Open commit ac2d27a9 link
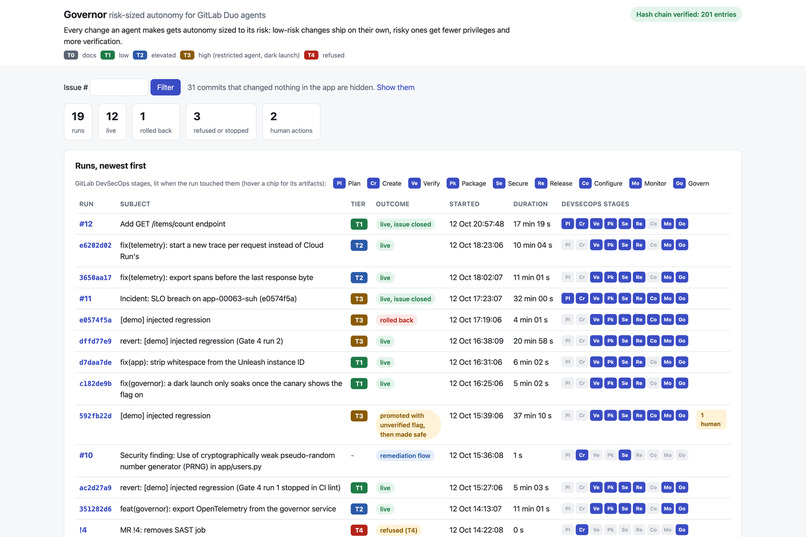The image size is (806, 537). point(95,488)
